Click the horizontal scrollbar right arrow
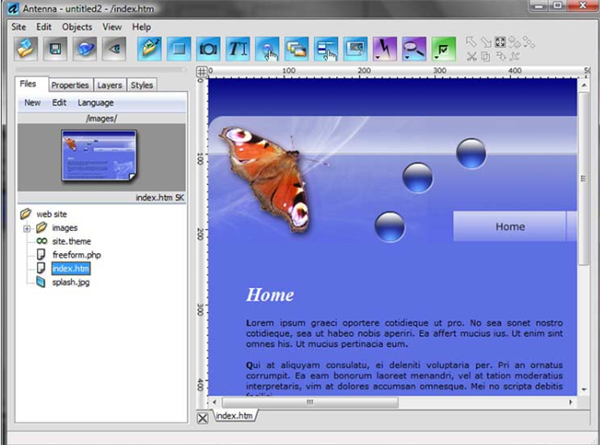 coord(571,402)
